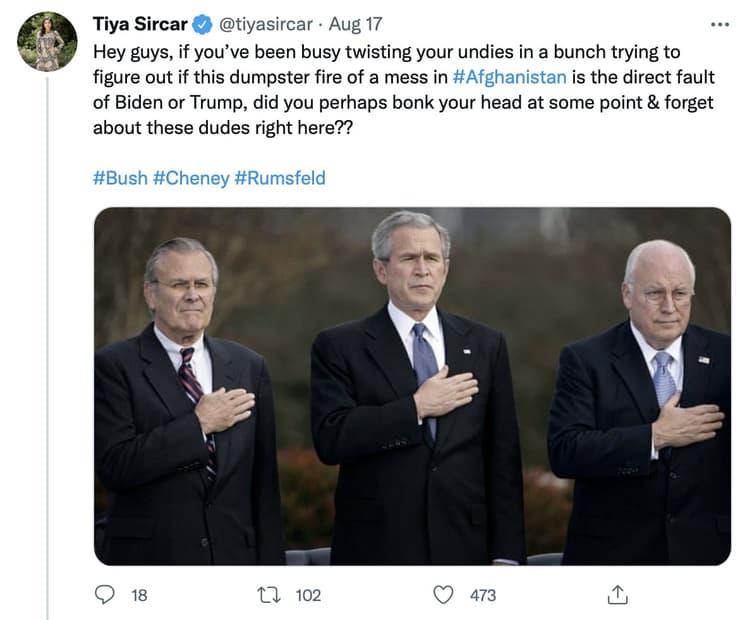Screen dimensions: 750x620
Task: Retweet using the arrows icon
Action: (x=269, y=595)
